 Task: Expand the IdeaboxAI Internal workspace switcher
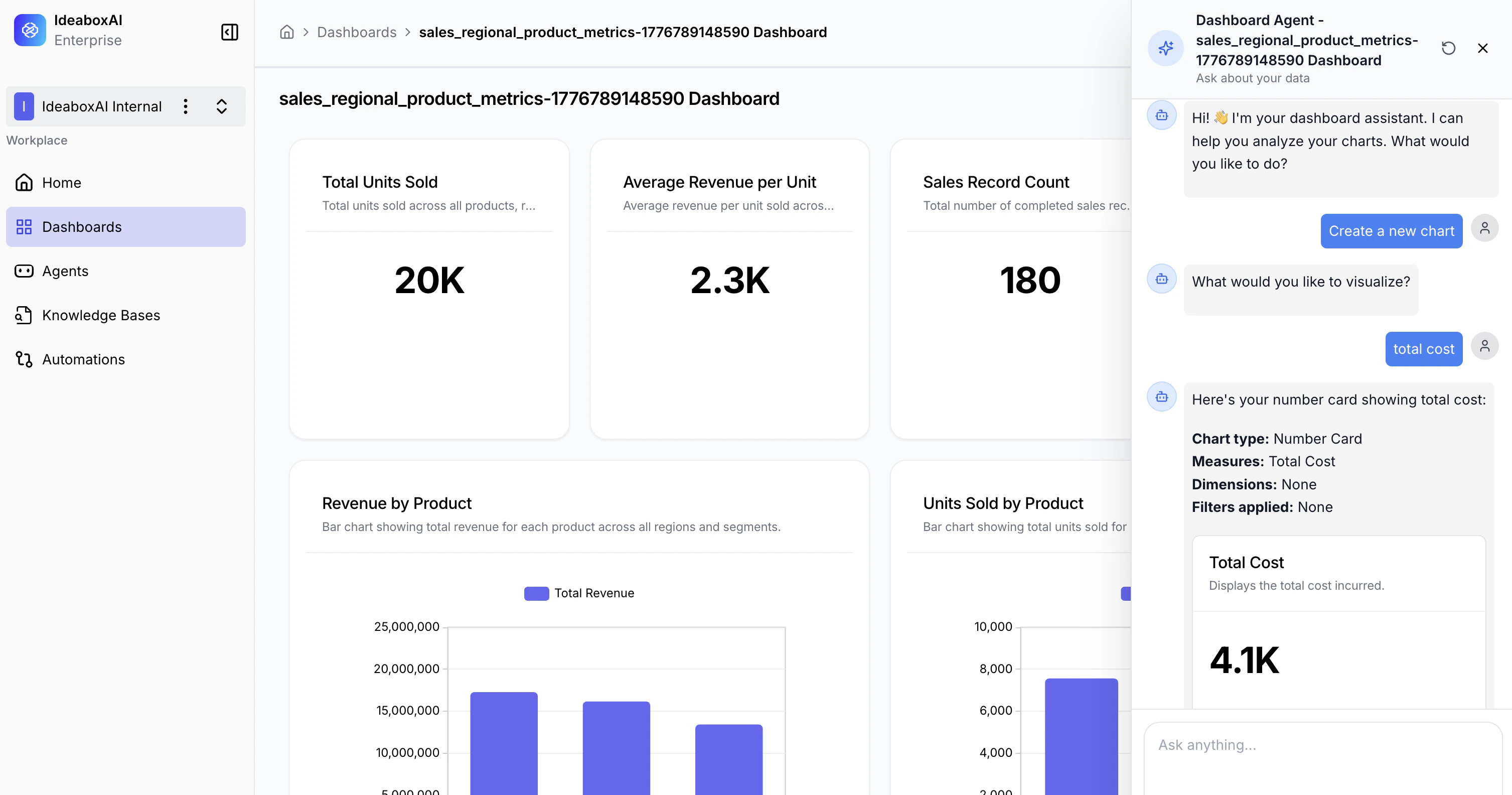(221, 106)
